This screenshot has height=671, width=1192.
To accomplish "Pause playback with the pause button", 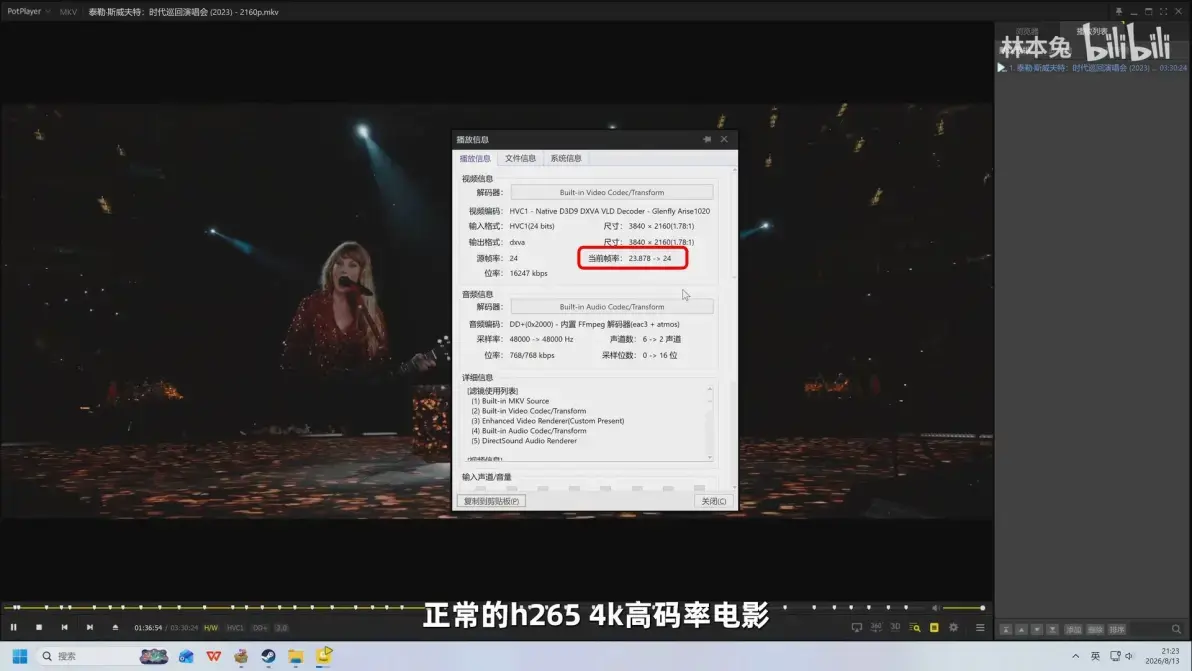I will click(x=14, y=628).
